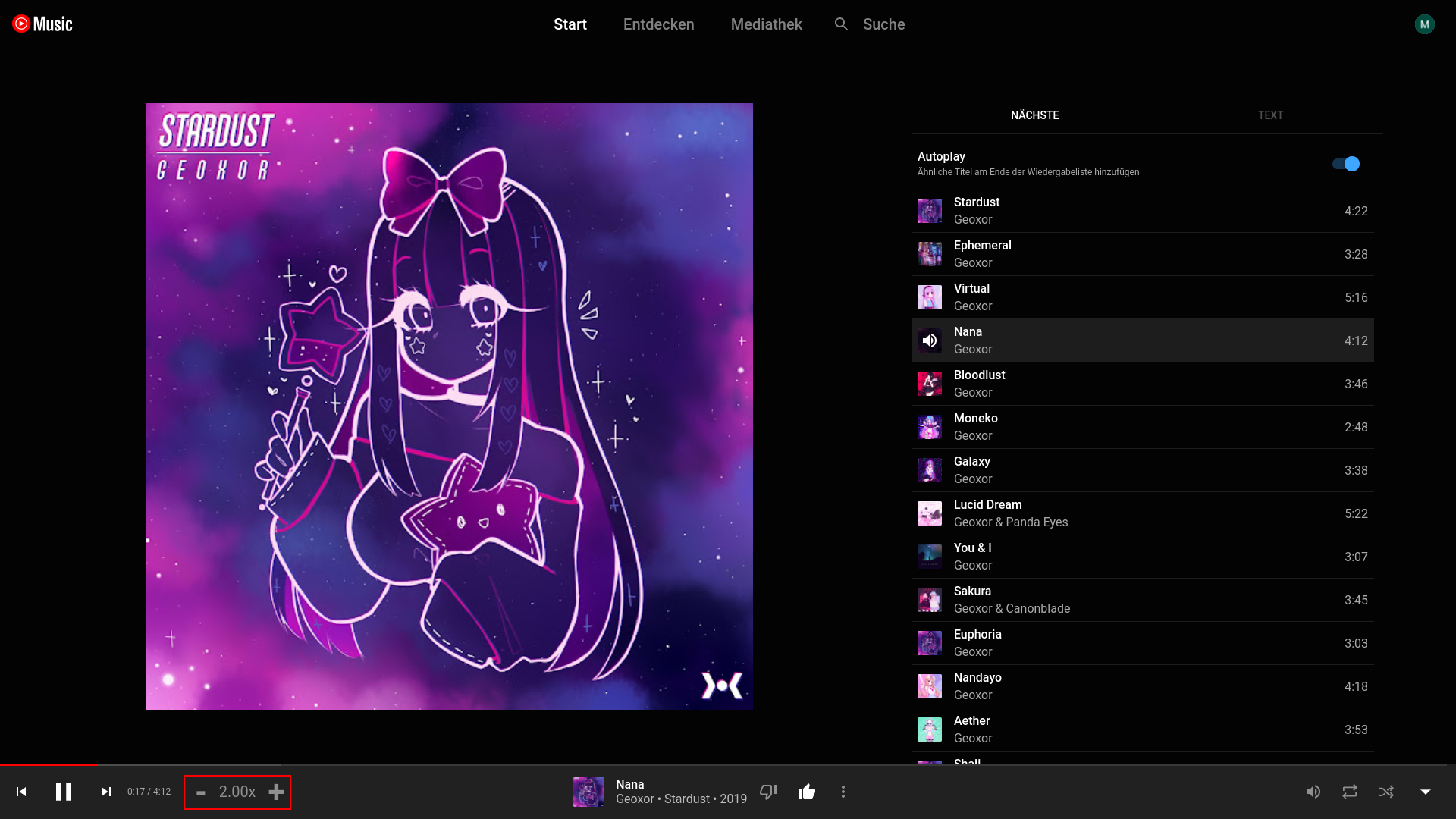
Task: Decrease playback speed with minus button
Action: [x=201, y=792]
